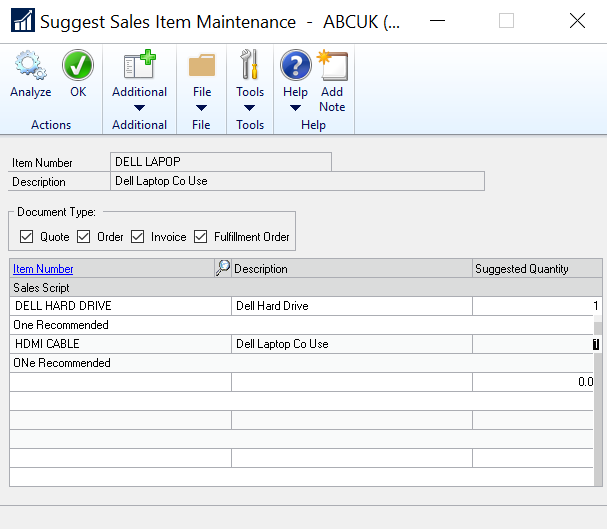The width and height of the screenshot is (607, 529).
Task: Click the Analyze gears icon
Action: (31, 65)
